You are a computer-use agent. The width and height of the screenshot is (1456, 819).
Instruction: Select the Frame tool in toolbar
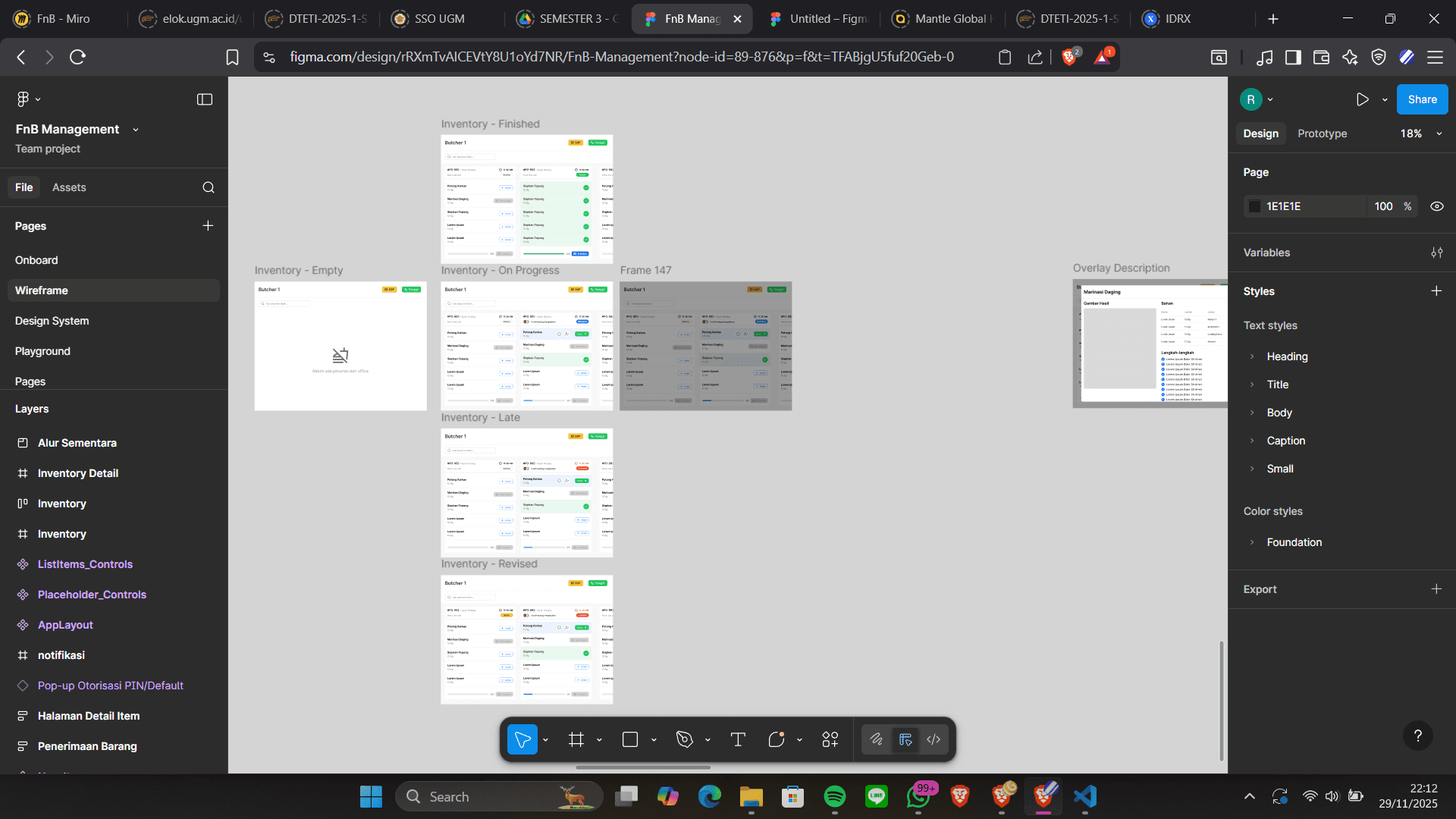tap(576, 739)
